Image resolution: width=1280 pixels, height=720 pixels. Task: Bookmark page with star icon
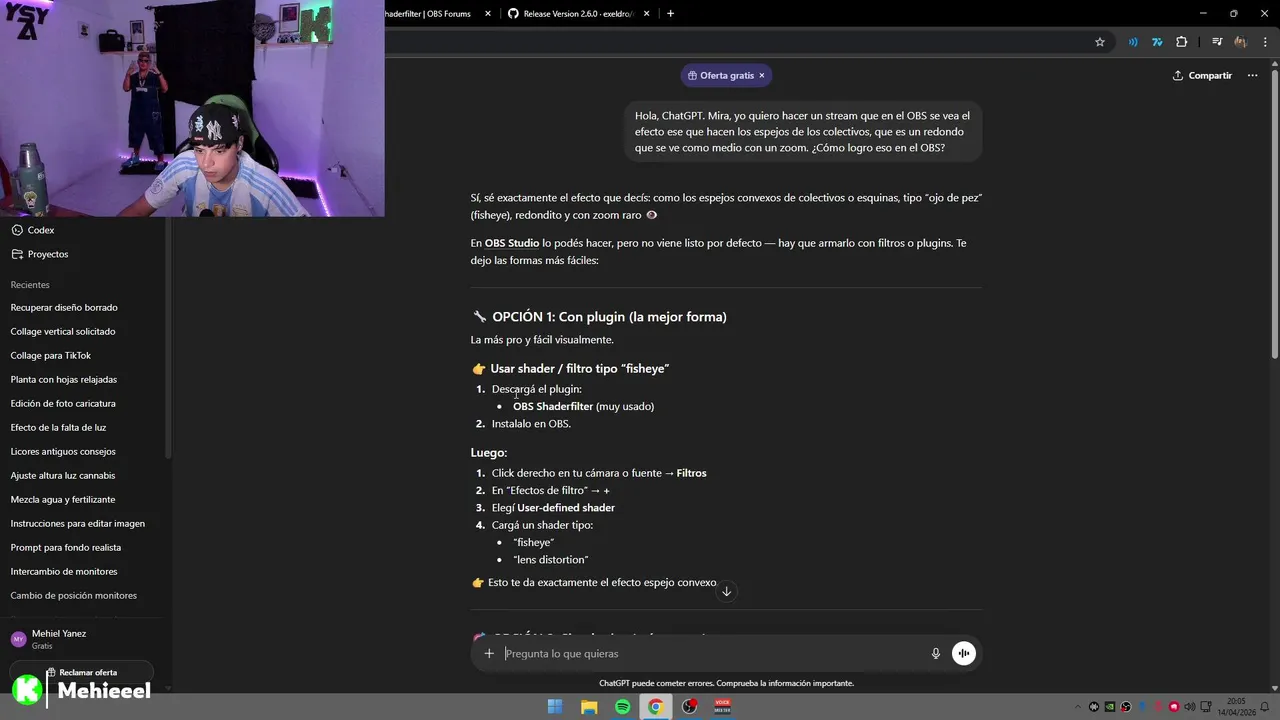pyautogui.click(x=1100, y=42)
